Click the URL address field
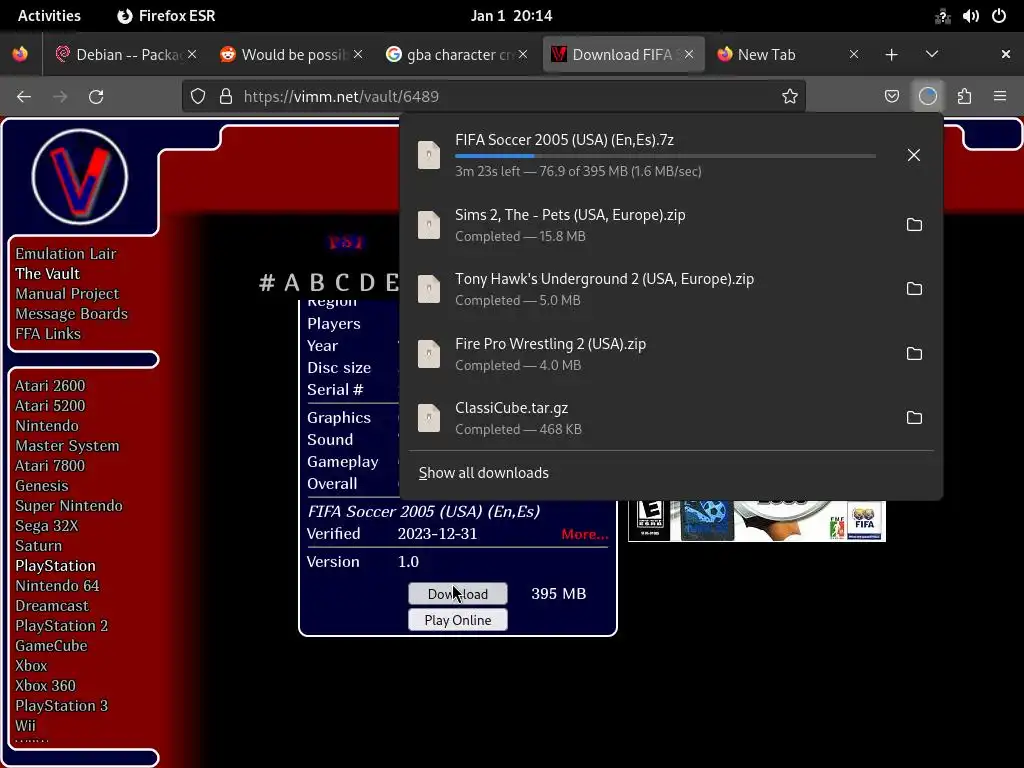 494,97
